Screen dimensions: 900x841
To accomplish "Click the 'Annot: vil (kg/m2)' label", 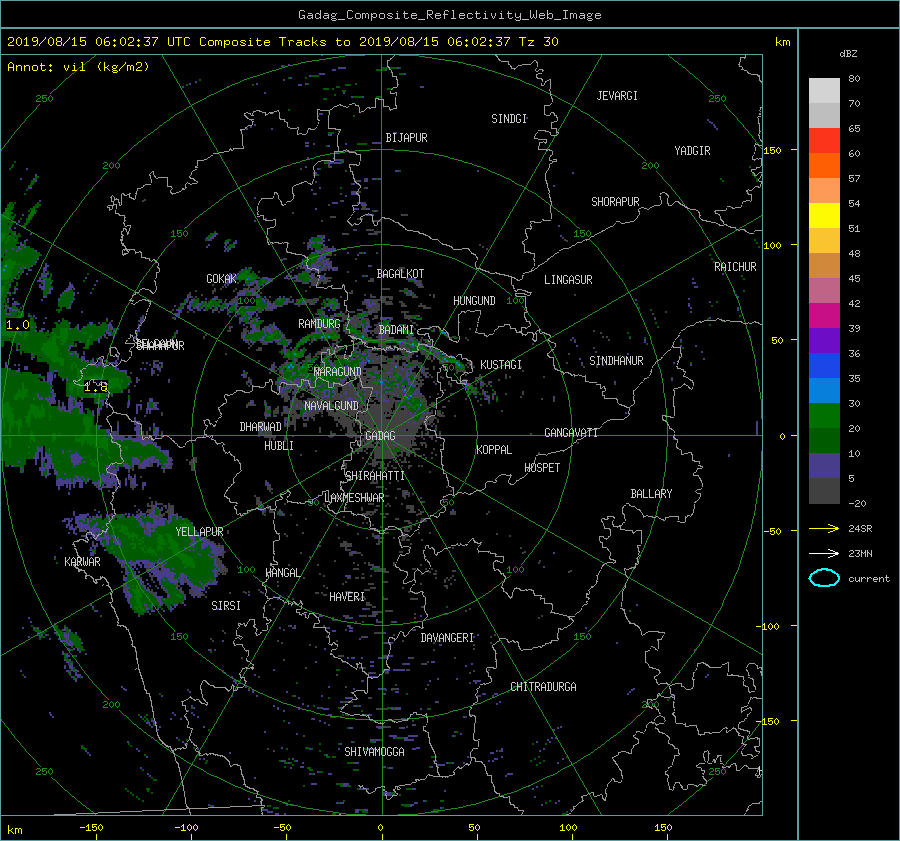I will 78,67.
